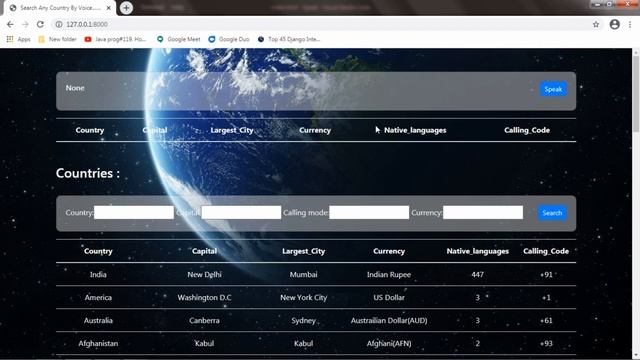Focus the Currency input field
The width and height of the screenshot is (640, 360).
tap(483, 212)
